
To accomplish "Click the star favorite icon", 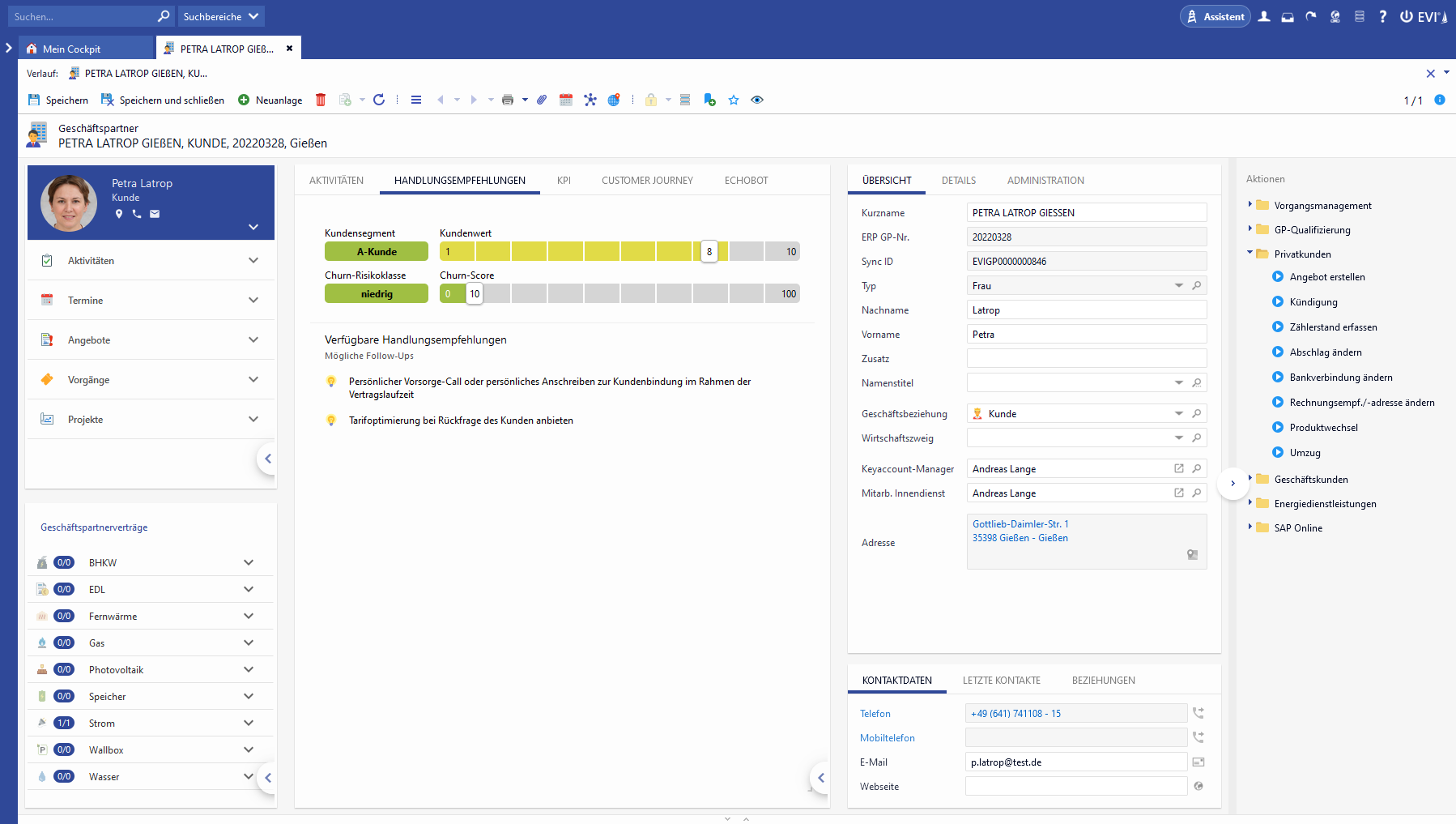I will click(x=734, y=100).
